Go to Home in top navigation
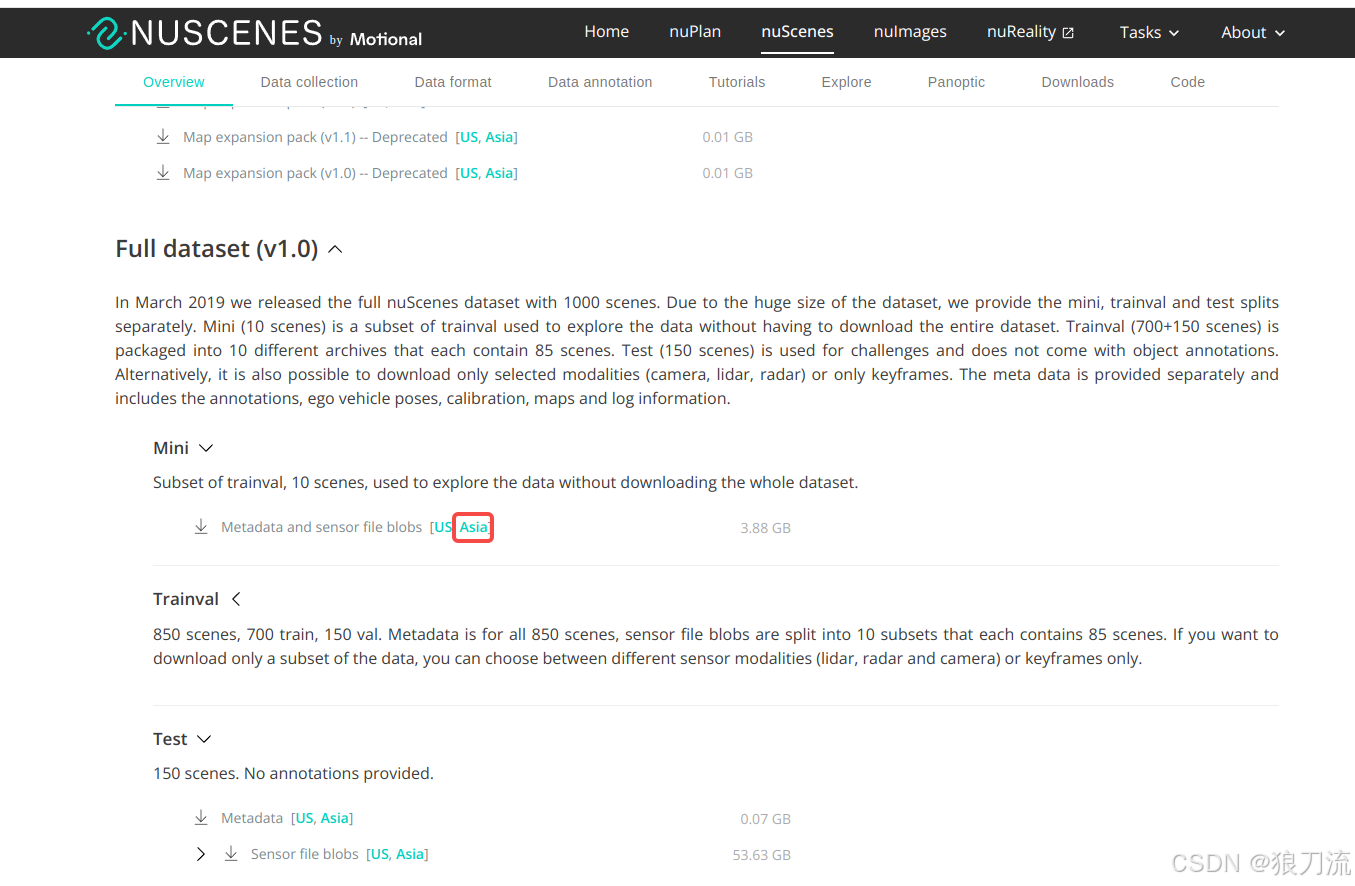The image size is (1355, 886). (607, 31)
